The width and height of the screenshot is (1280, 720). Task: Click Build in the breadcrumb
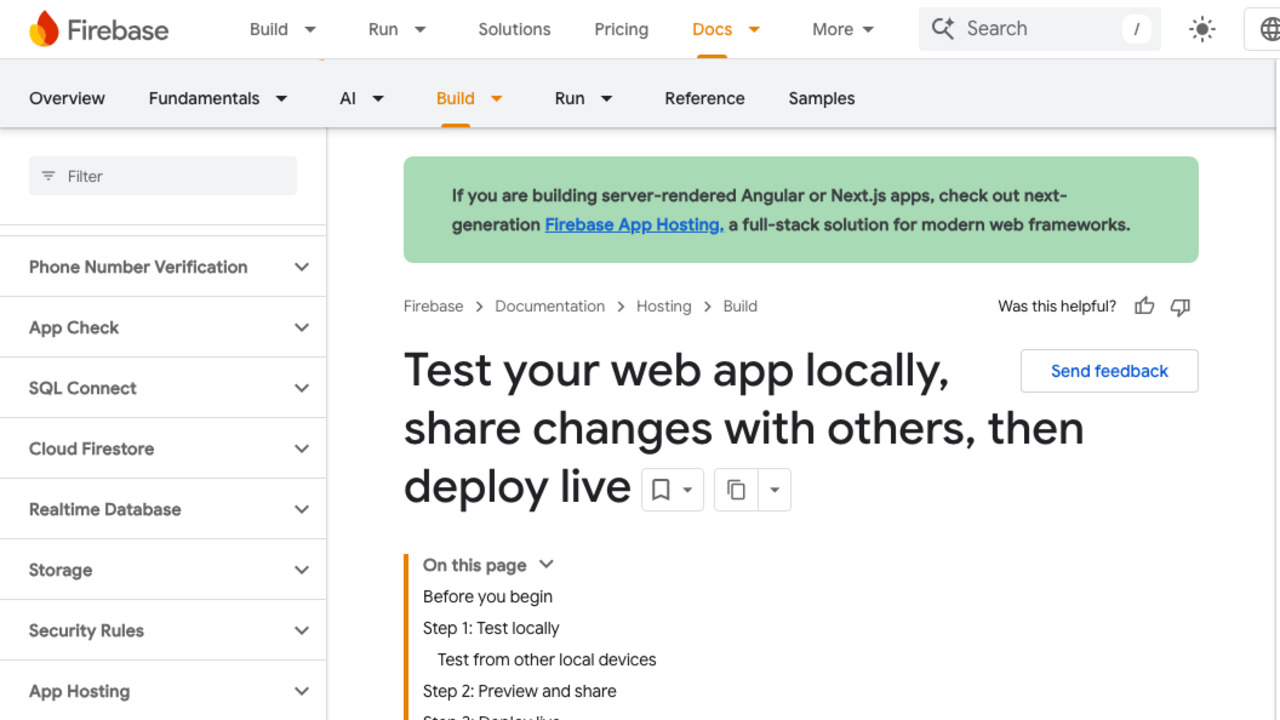click(x=740, y=307)
